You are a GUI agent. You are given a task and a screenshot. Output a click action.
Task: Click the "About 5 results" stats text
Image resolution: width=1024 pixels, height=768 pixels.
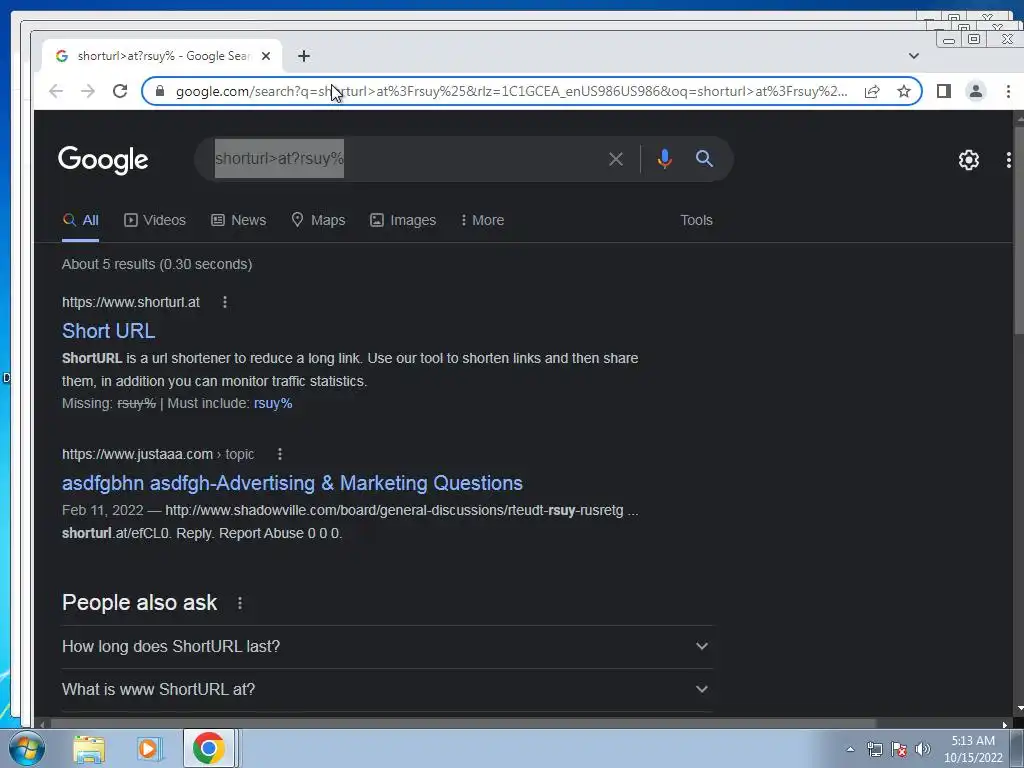pyautogui.click(x=157, y=264)
